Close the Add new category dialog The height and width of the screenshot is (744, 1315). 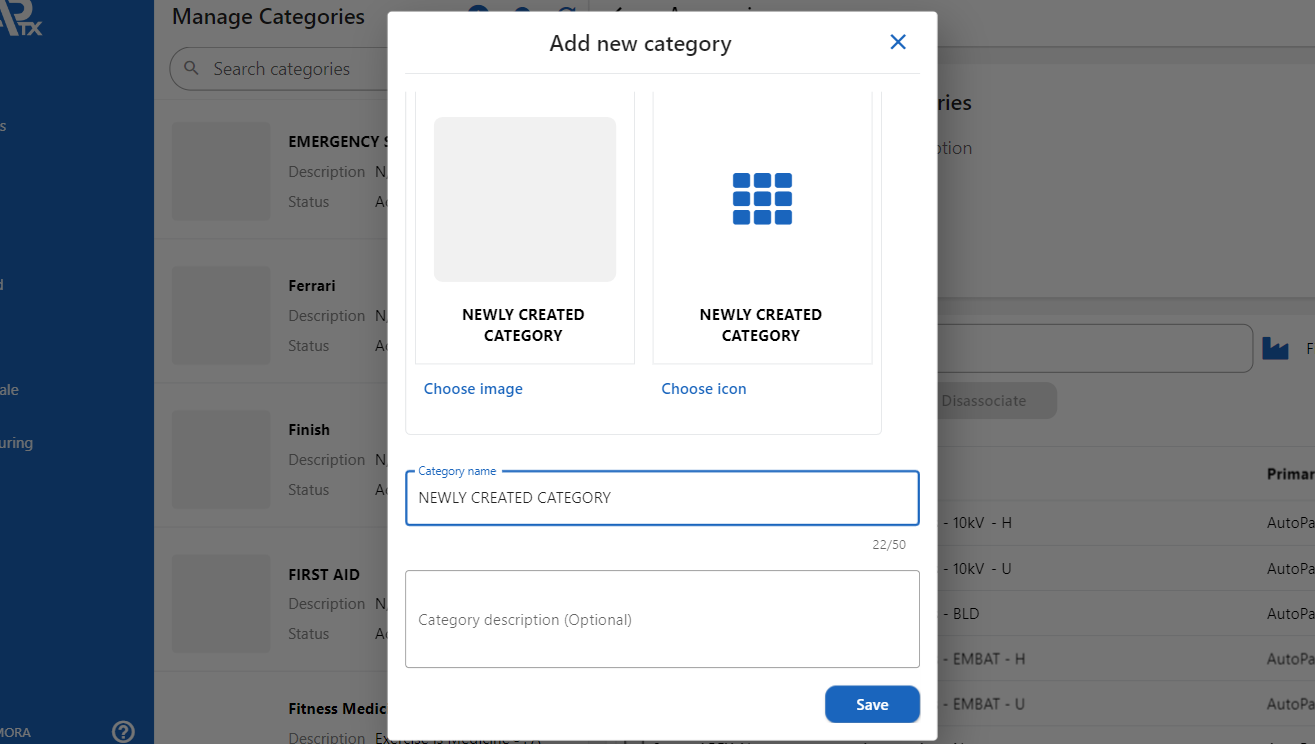897,42
